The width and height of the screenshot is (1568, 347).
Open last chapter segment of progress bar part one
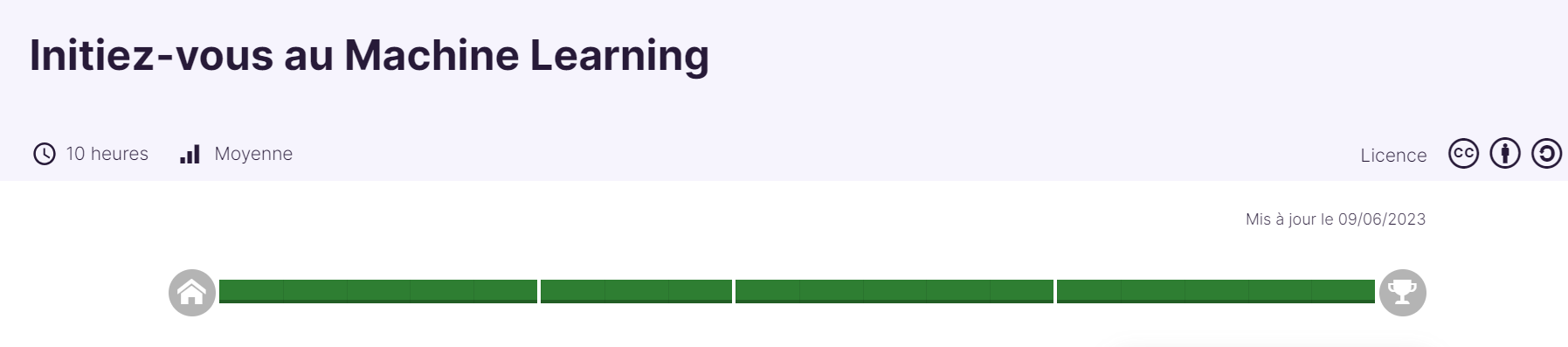pos(506,291)
